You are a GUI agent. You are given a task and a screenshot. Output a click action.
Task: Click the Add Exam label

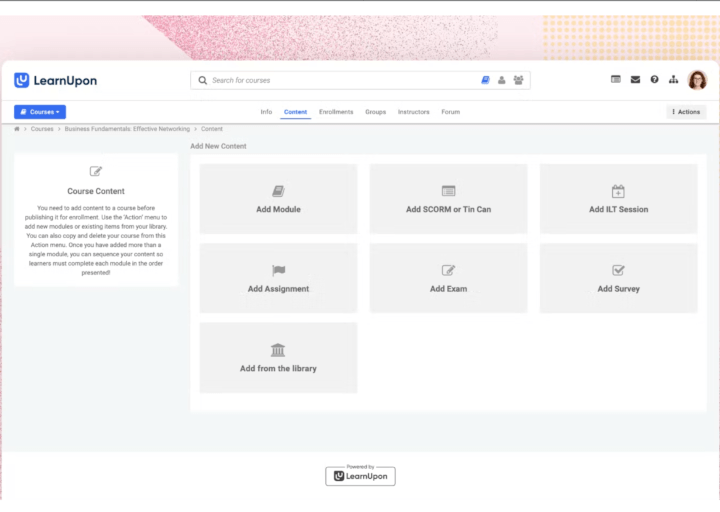tap(449, 289)
